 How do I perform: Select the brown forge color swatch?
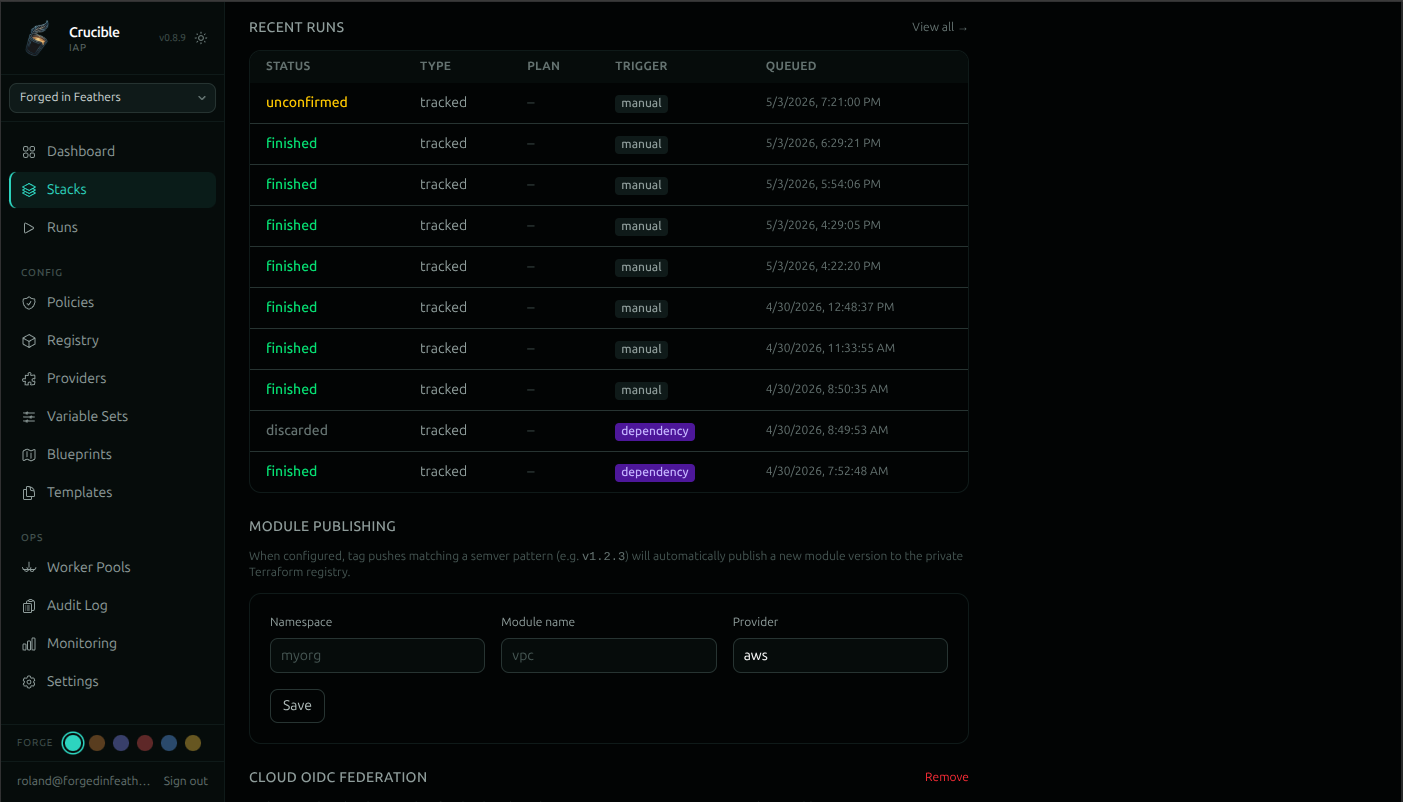click(x=97, y=743)
